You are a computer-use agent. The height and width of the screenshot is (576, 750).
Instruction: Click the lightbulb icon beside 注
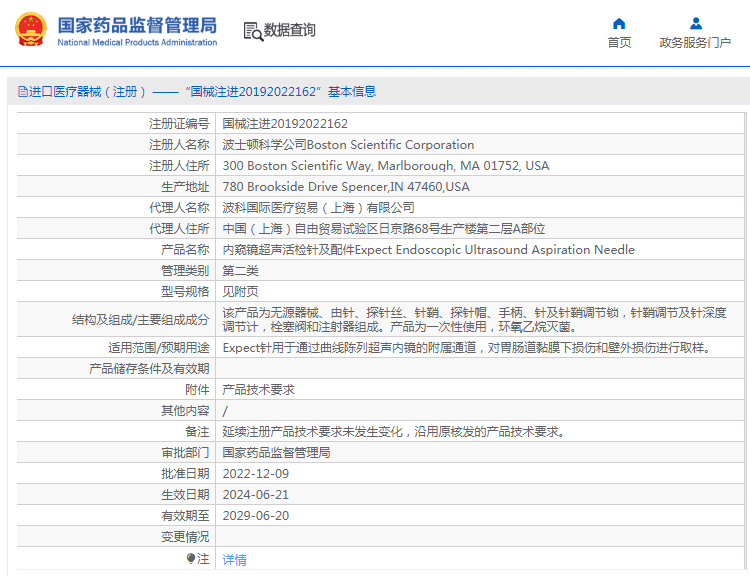click(x=191, y=558)
